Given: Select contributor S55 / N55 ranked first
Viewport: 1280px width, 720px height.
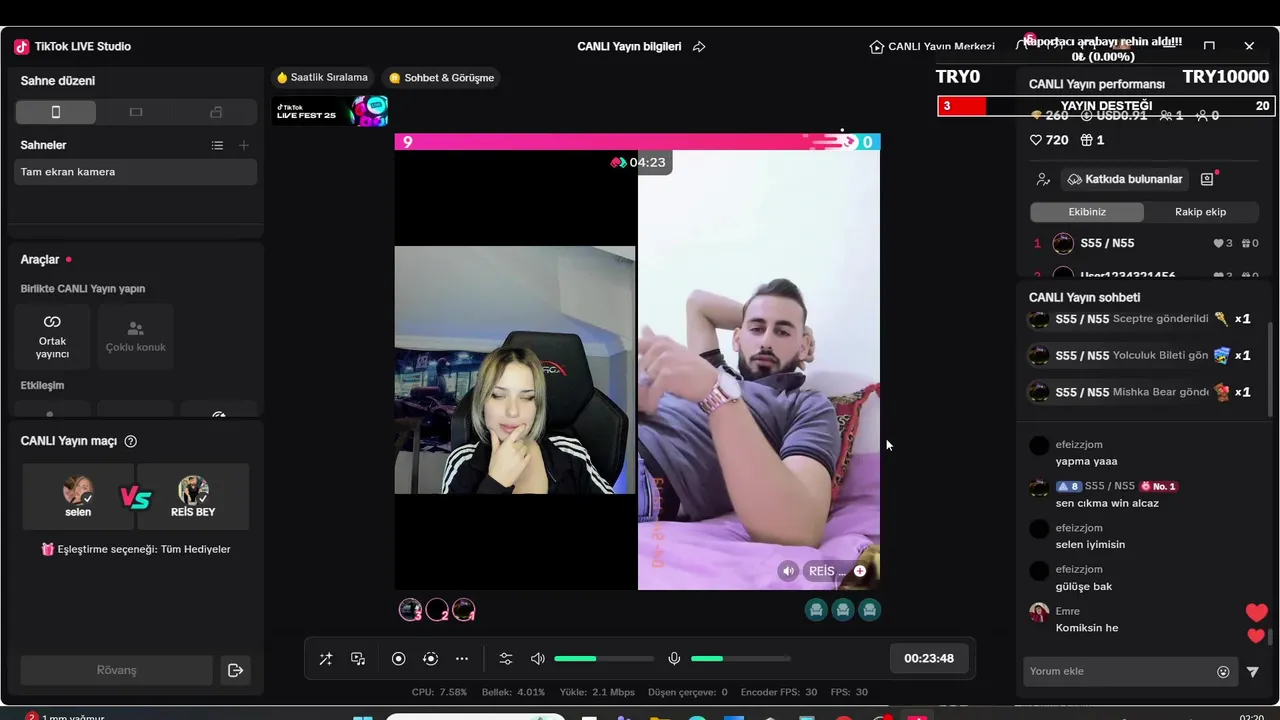Looking at the screenshot, I should [1145, 243].
